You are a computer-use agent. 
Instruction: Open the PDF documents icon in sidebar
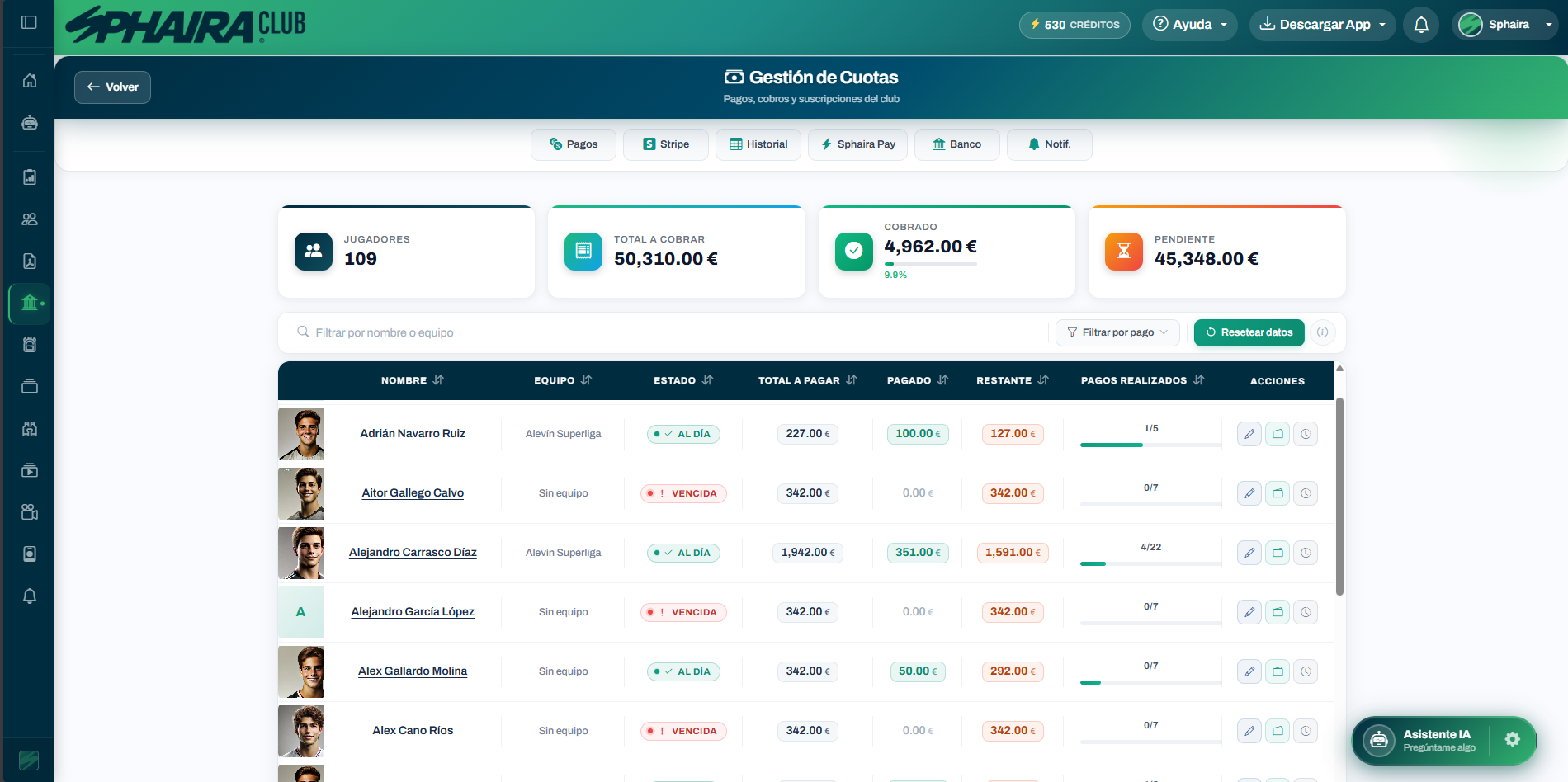pos(30,261)
